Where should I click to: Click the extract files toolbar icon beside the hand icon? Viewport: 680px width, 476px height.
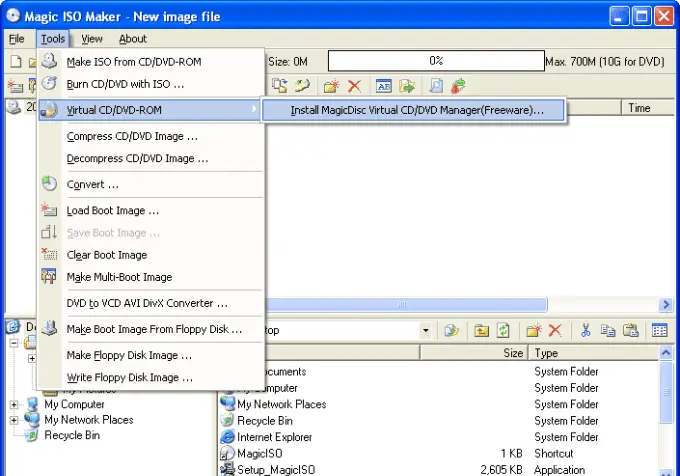[x=280, y=85]
